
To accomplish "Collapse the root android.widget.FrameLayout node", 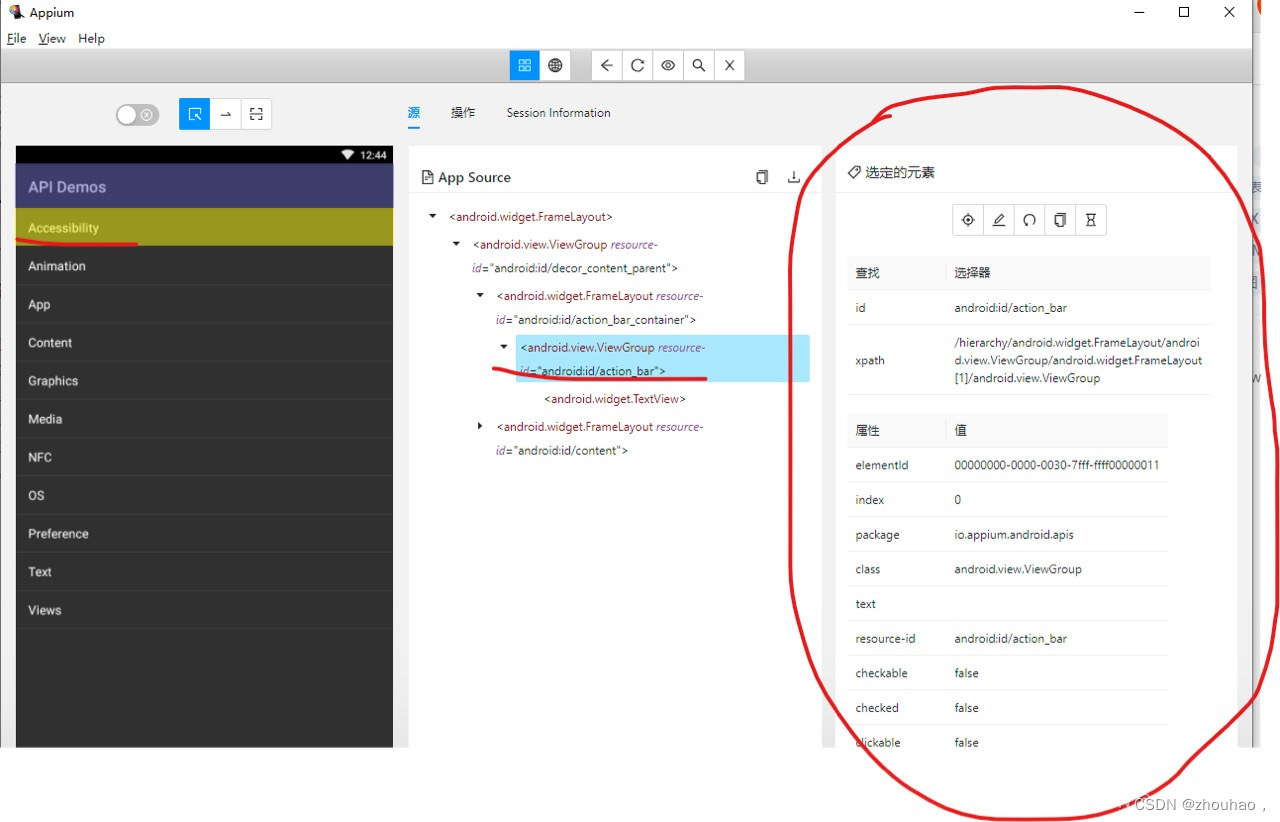I will click(432, 216).
